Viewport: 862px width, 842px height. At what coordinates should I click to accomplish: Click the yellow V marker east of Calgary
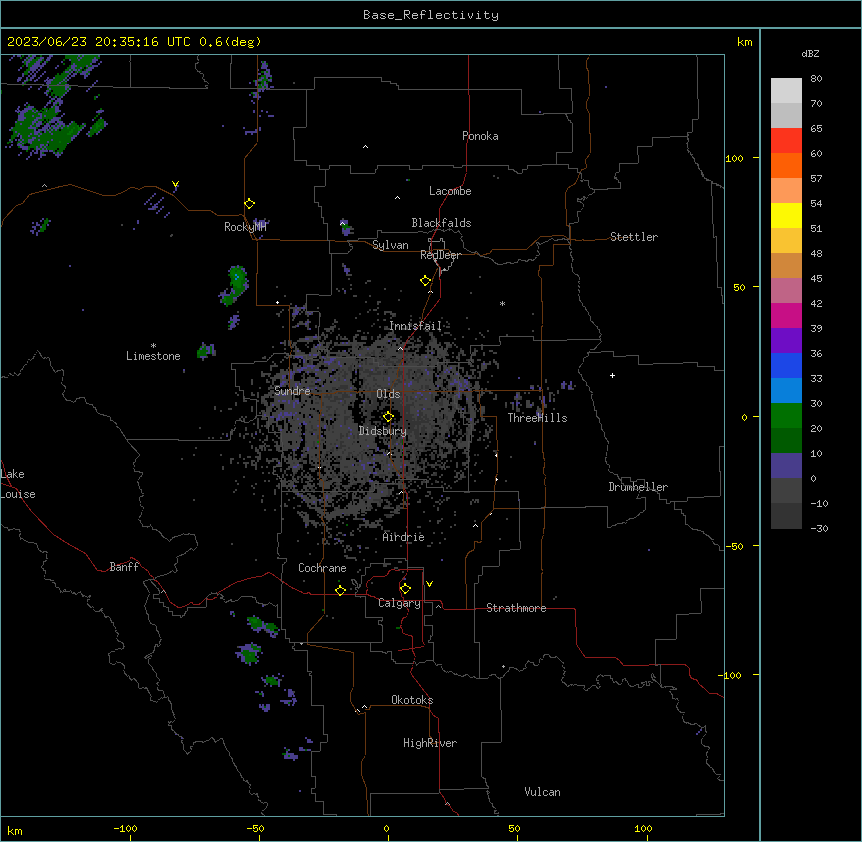pos(429,584)
